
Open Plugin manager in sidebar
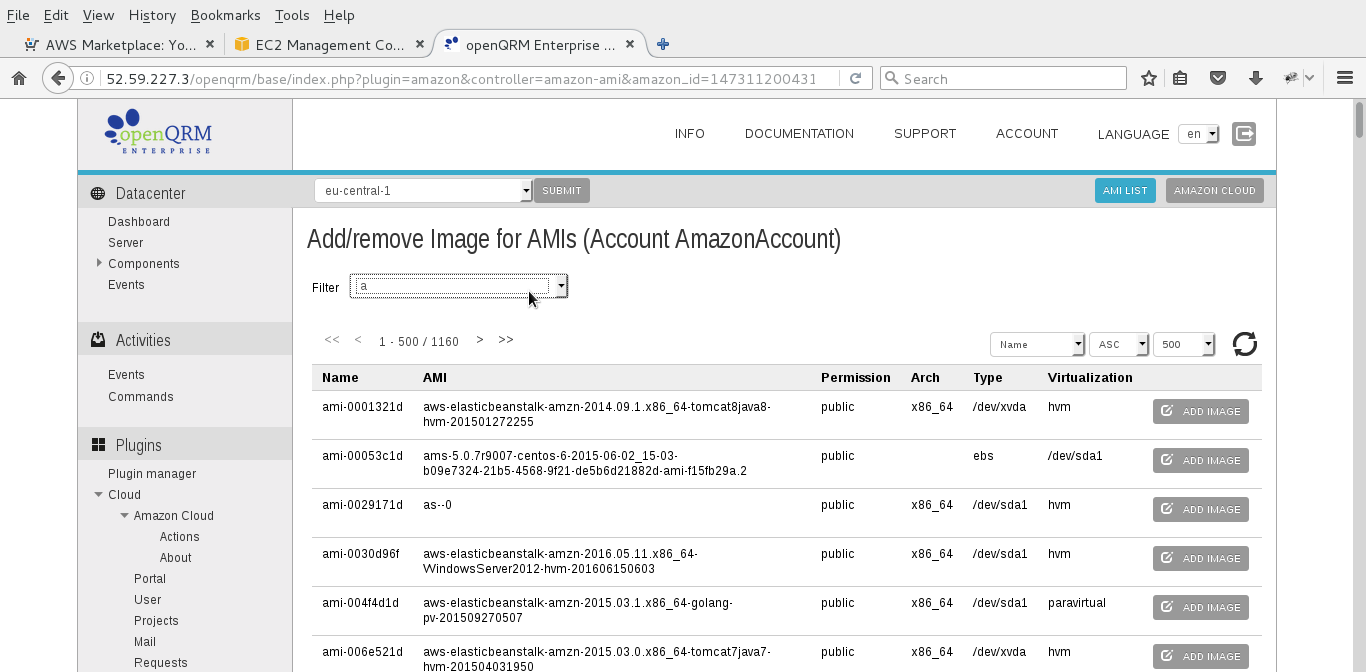pos(152,474)
